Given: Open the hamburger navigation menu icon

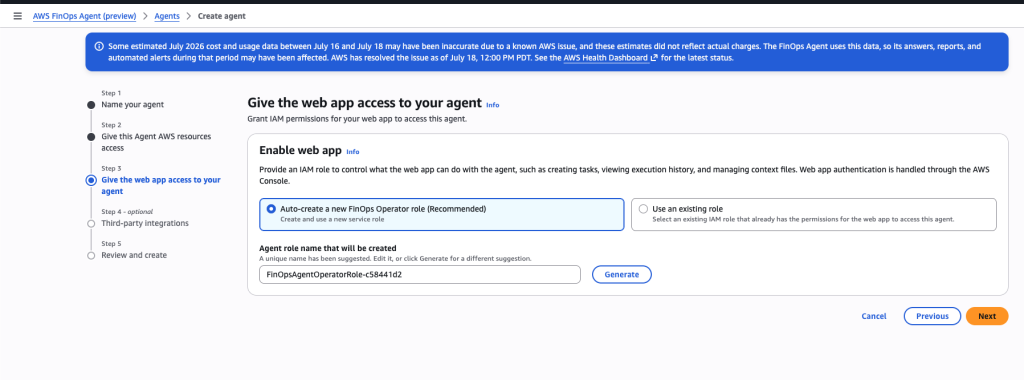Looking at the screenshot, I should (18, 16).
